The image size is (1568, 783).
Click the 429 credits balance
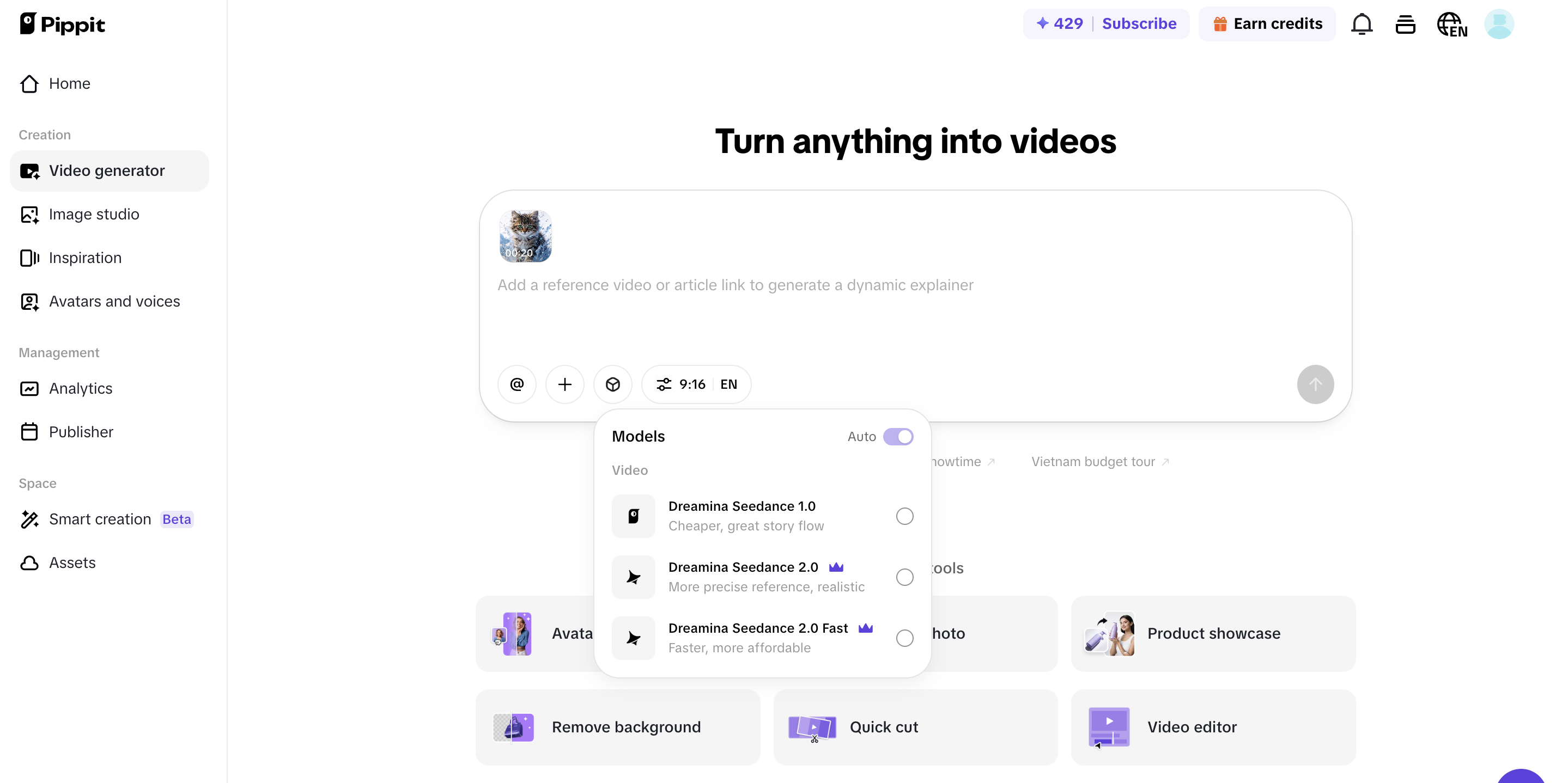click(1060, 24)
